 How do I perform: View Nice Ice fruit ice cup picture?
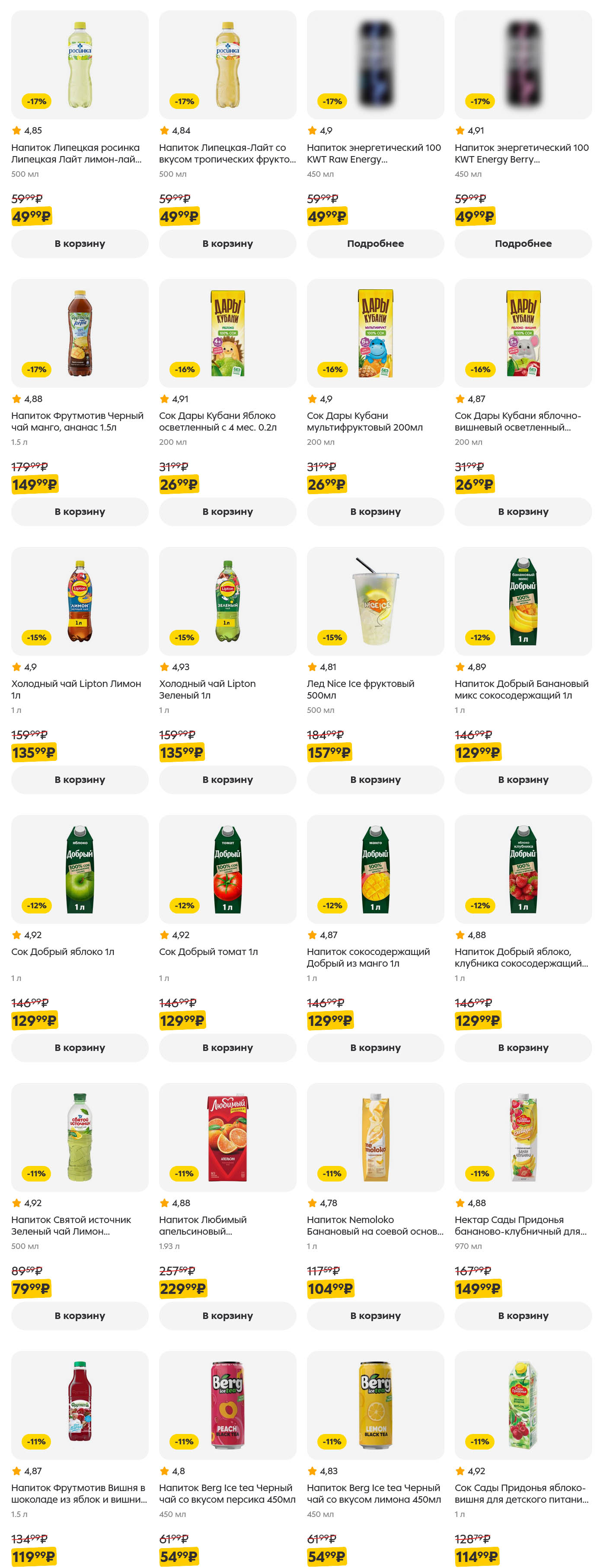(x=375, y=601)
